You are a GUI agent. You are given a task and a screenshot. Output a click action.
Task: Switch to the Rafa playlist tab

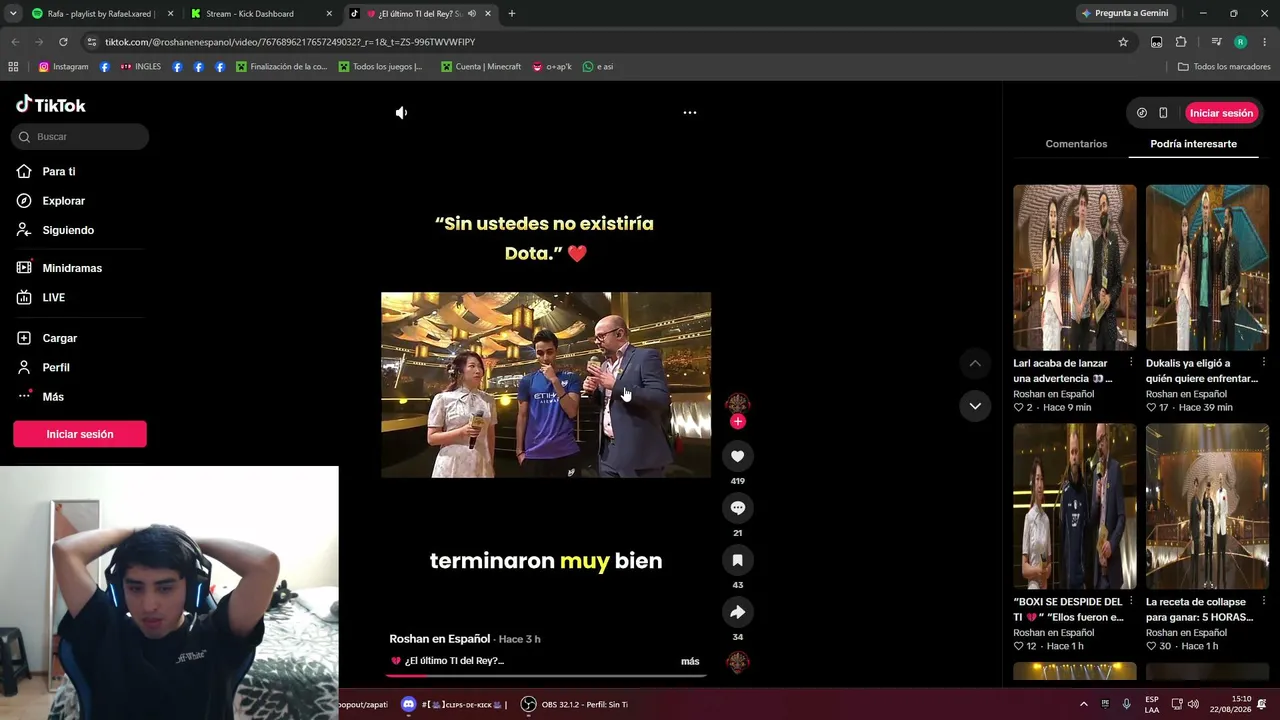click(x=103, y=14)
